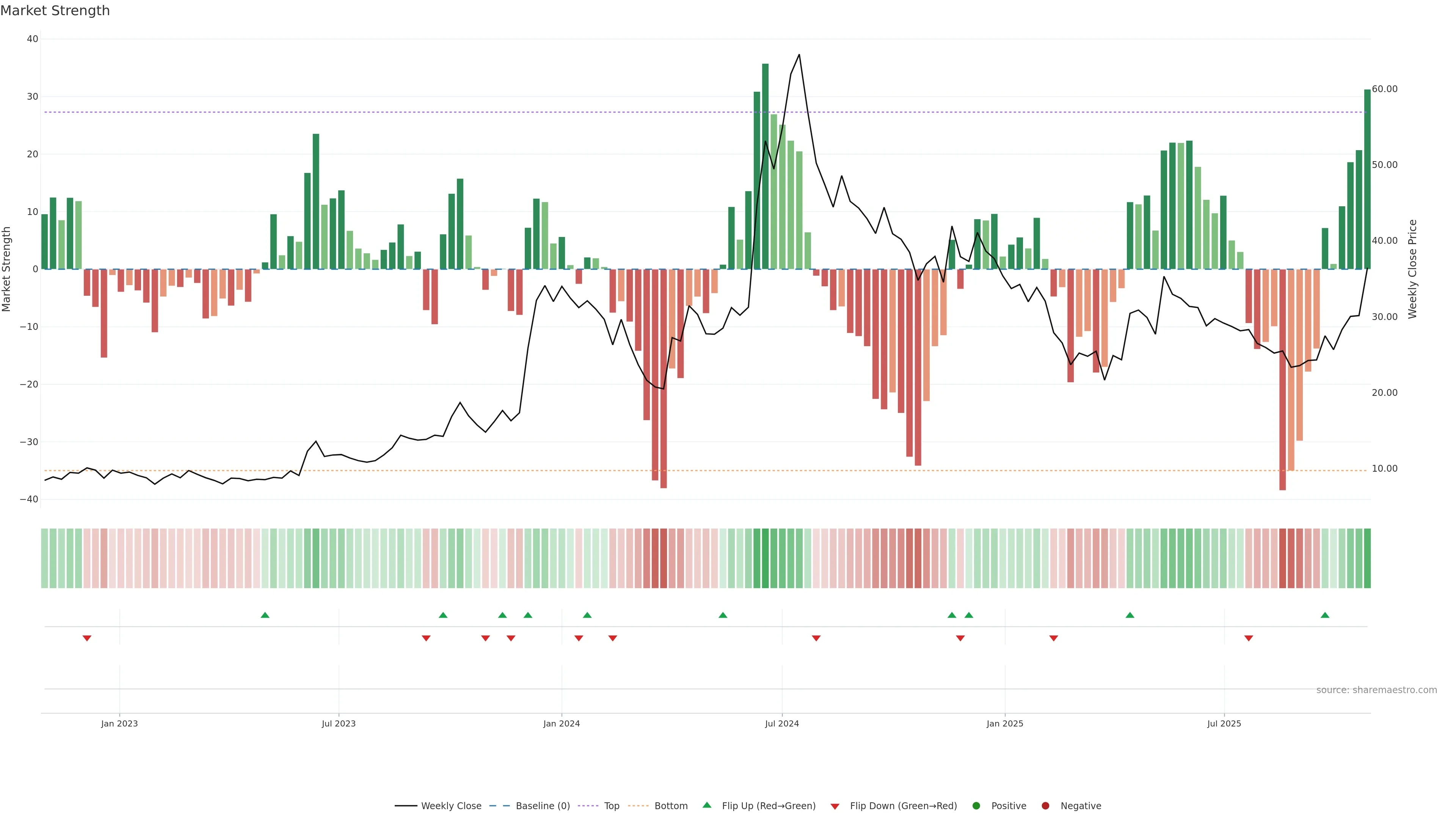Click the sharemaestro.com source text
This screenshot has height=819, width=1456.
1376,690
